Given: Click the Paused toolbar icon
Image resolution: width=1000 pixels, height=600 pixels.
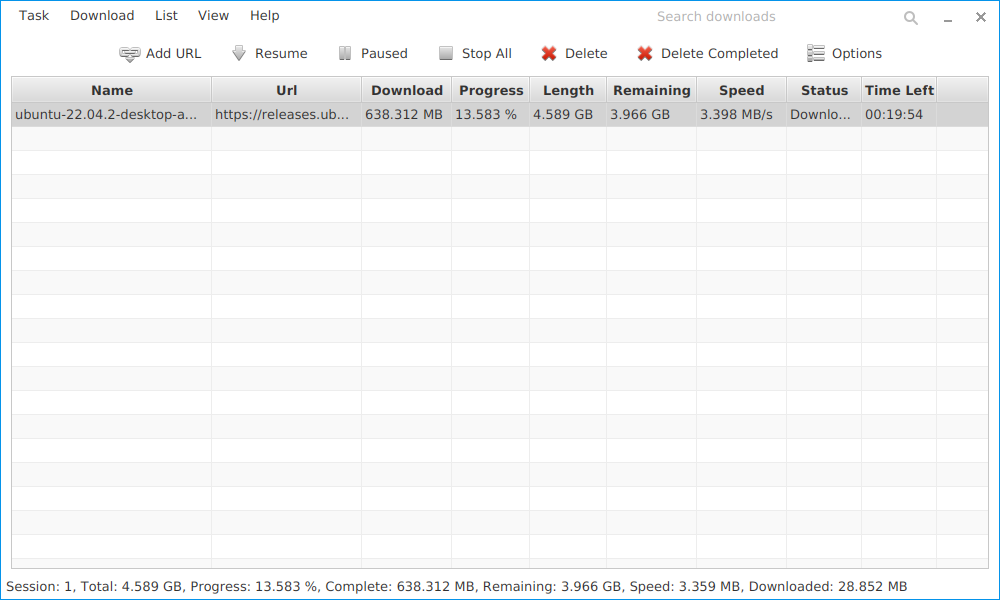Looking at the screenshot, I should pyautogui.click(x=345, y=54).
